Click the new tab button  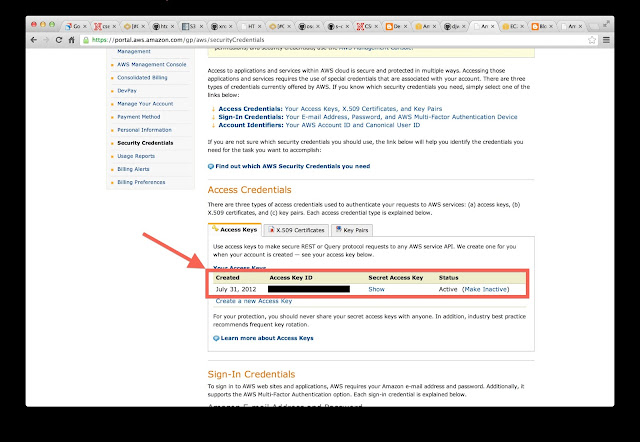(x=594, y=27)
